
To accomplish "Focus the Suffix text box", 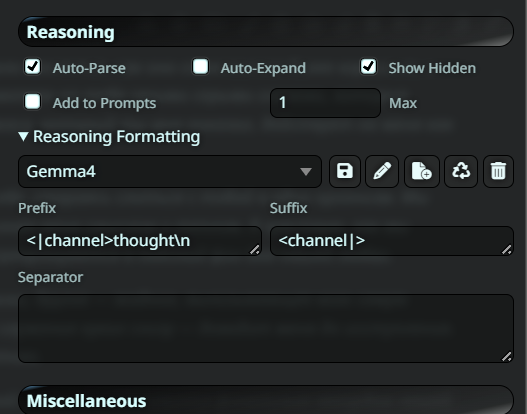I will click(x=392, y=241).
